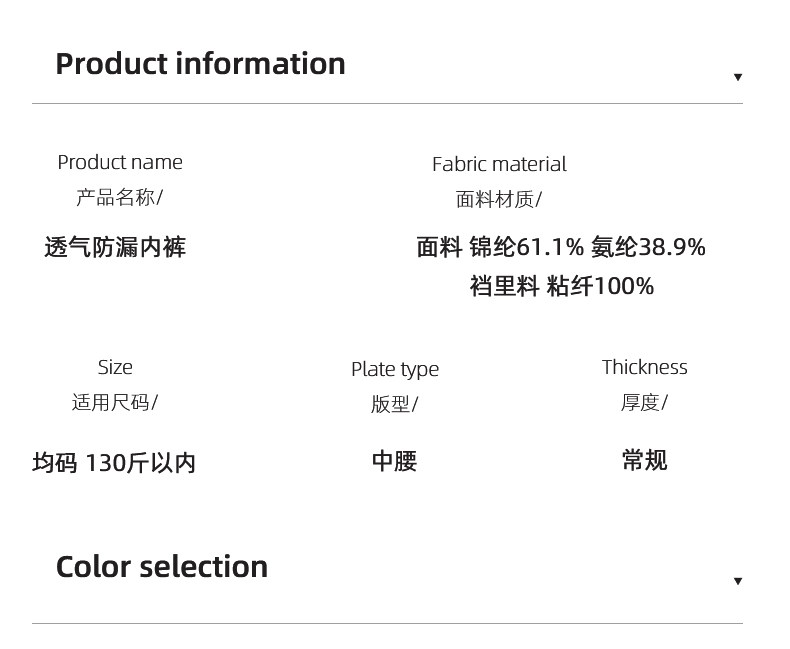This screenshot has width=790, height=649.
Task: Click the Color selection heading
Action: 162,567
